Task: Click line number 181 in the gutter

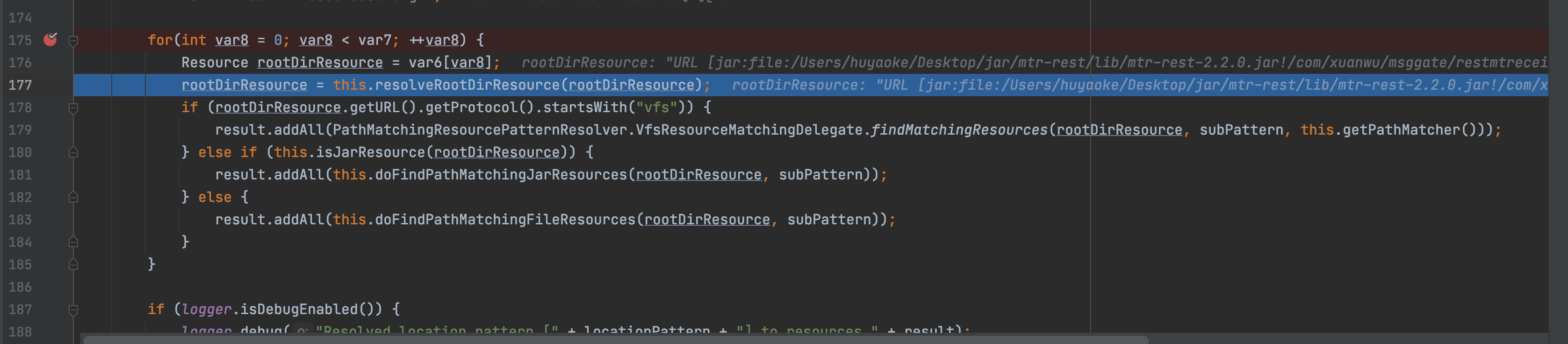Action: pyautogui.click(x=20, y=175)
